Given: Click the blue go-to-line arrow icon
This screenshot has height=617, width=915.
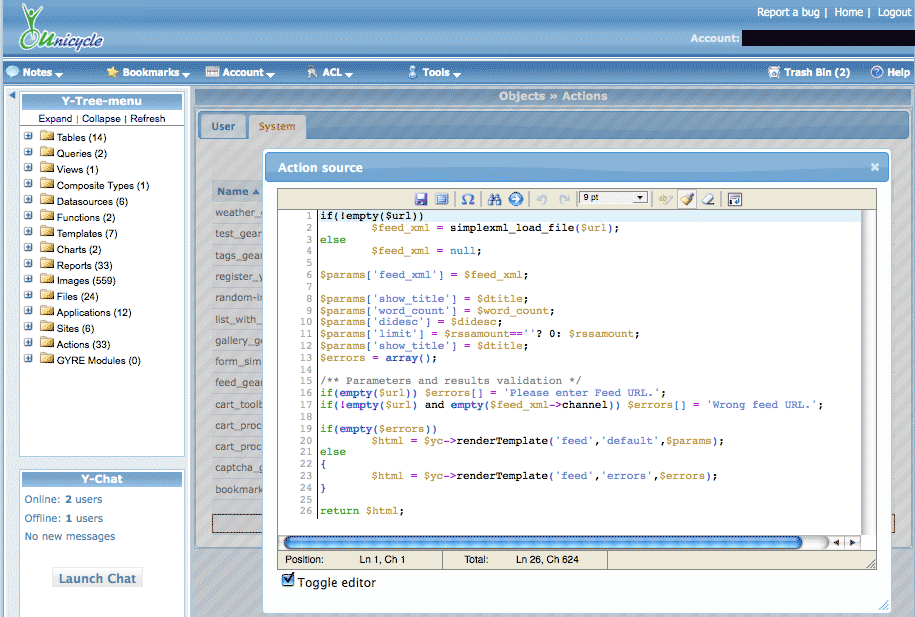Looking at the screenshot, I should (x=515, y=199).
